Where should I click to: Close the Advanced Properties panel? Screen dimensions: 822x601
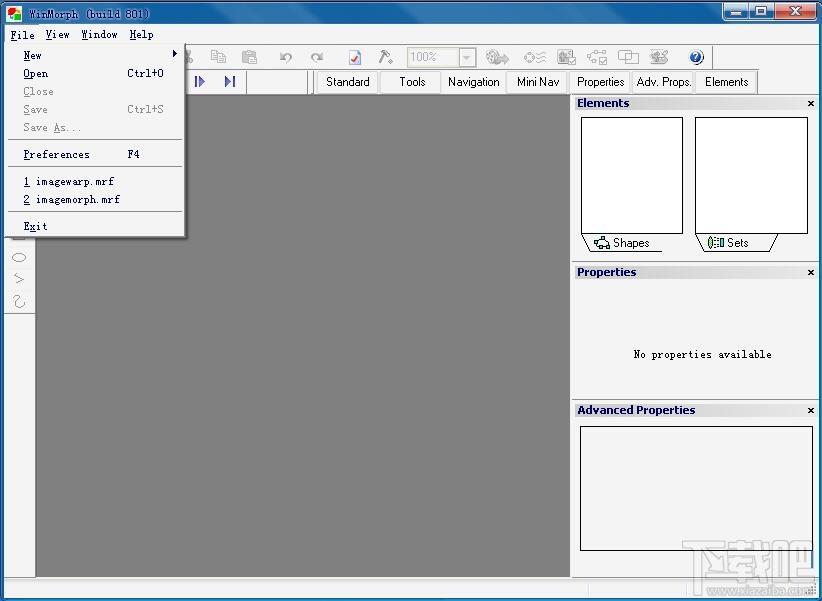pos(810,410)
